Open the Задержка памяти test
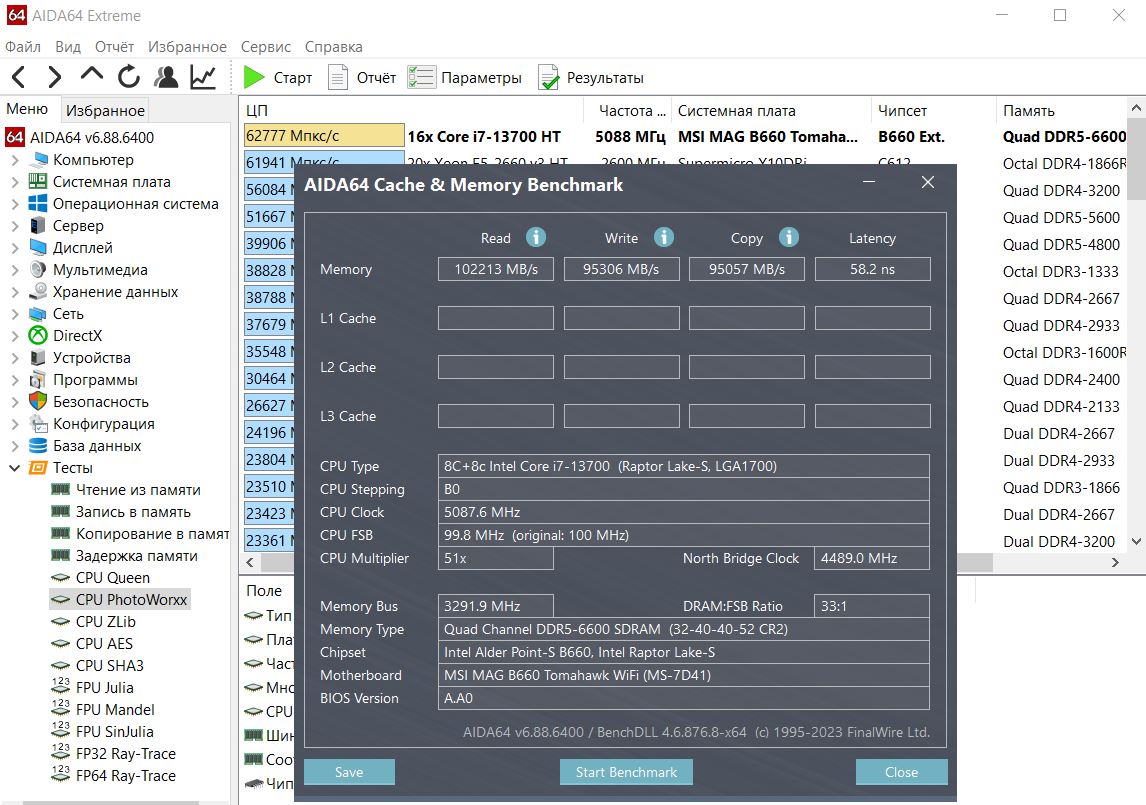 (x=137, y=556)
